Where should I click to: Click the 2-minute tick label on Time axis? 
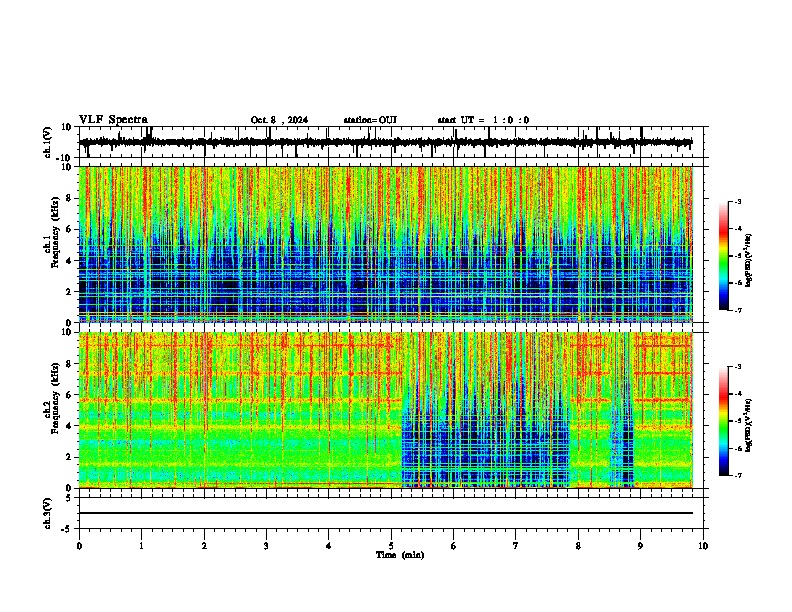[x=204, y=546]
